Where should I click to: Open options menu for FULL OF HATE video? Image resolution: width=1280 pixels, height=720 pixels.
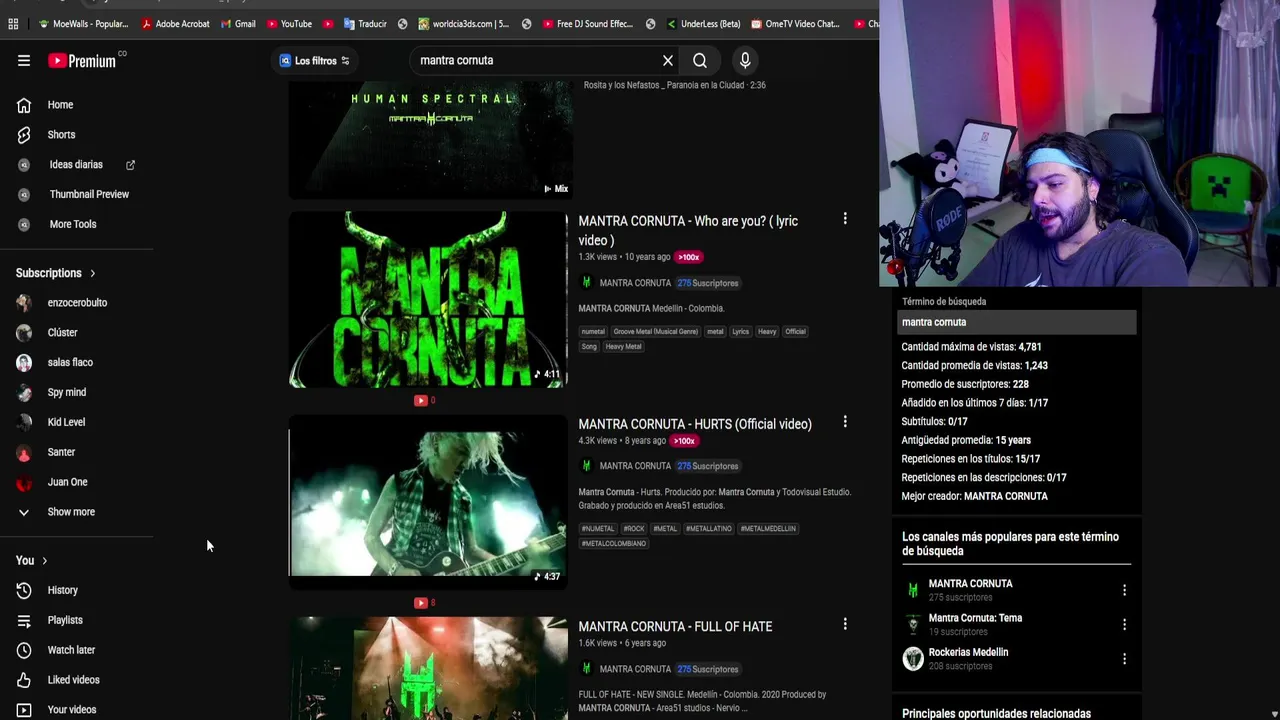pos(845,624)
